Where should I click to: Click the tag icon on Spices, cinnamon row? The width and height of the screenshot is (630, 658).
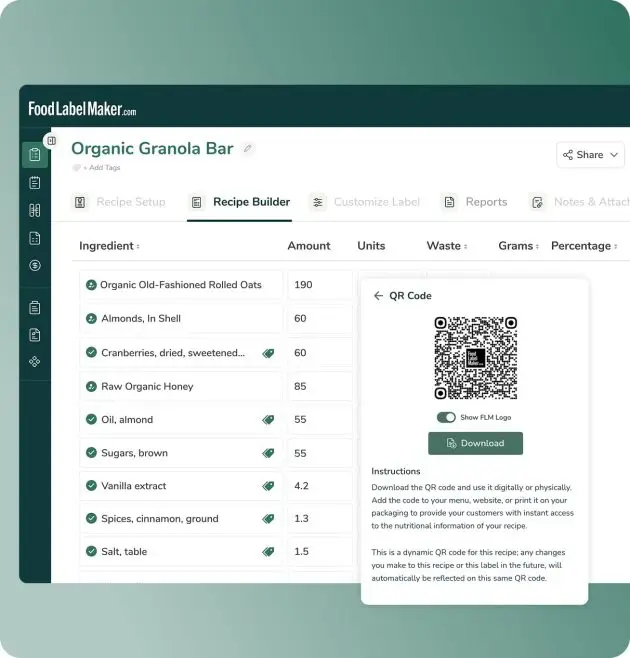point(268,519)
